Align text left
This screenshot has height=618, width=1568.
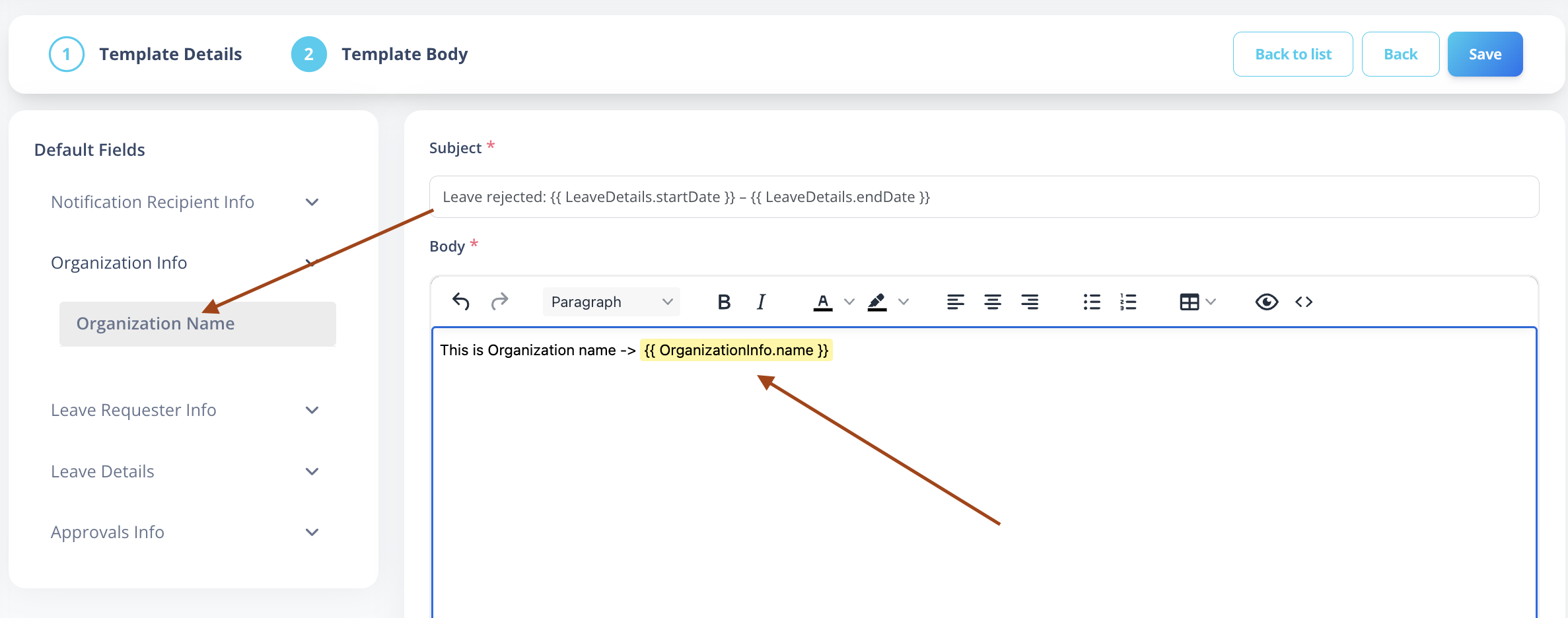coord(955,302)
